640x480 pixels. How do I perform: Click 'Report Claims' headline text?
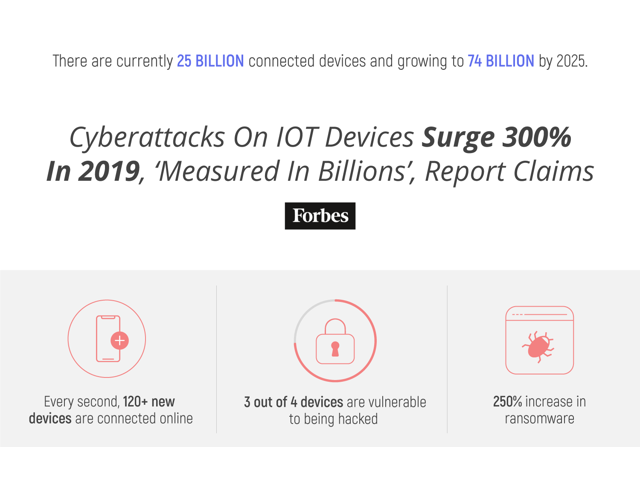point(509,171)
